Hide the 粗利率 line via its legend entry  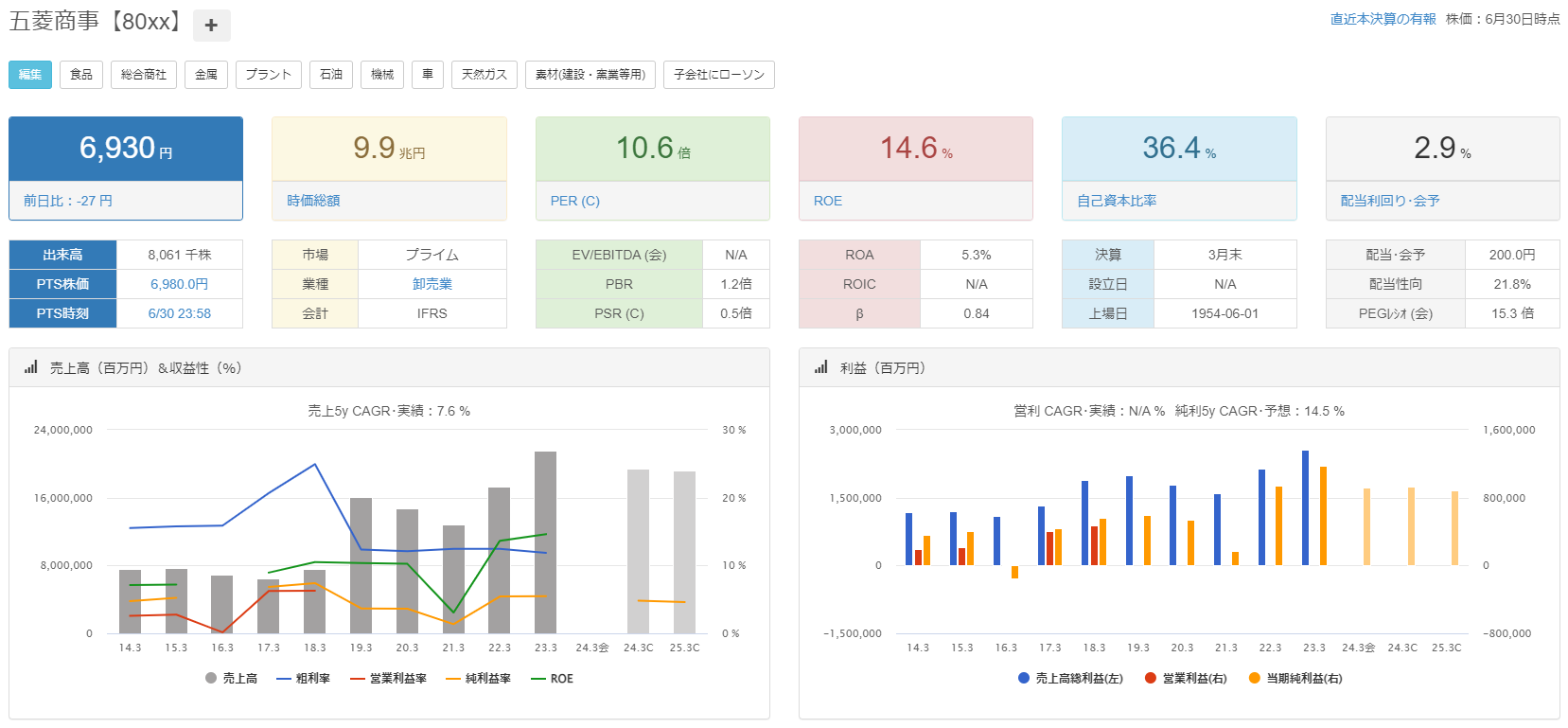point(303,679)
